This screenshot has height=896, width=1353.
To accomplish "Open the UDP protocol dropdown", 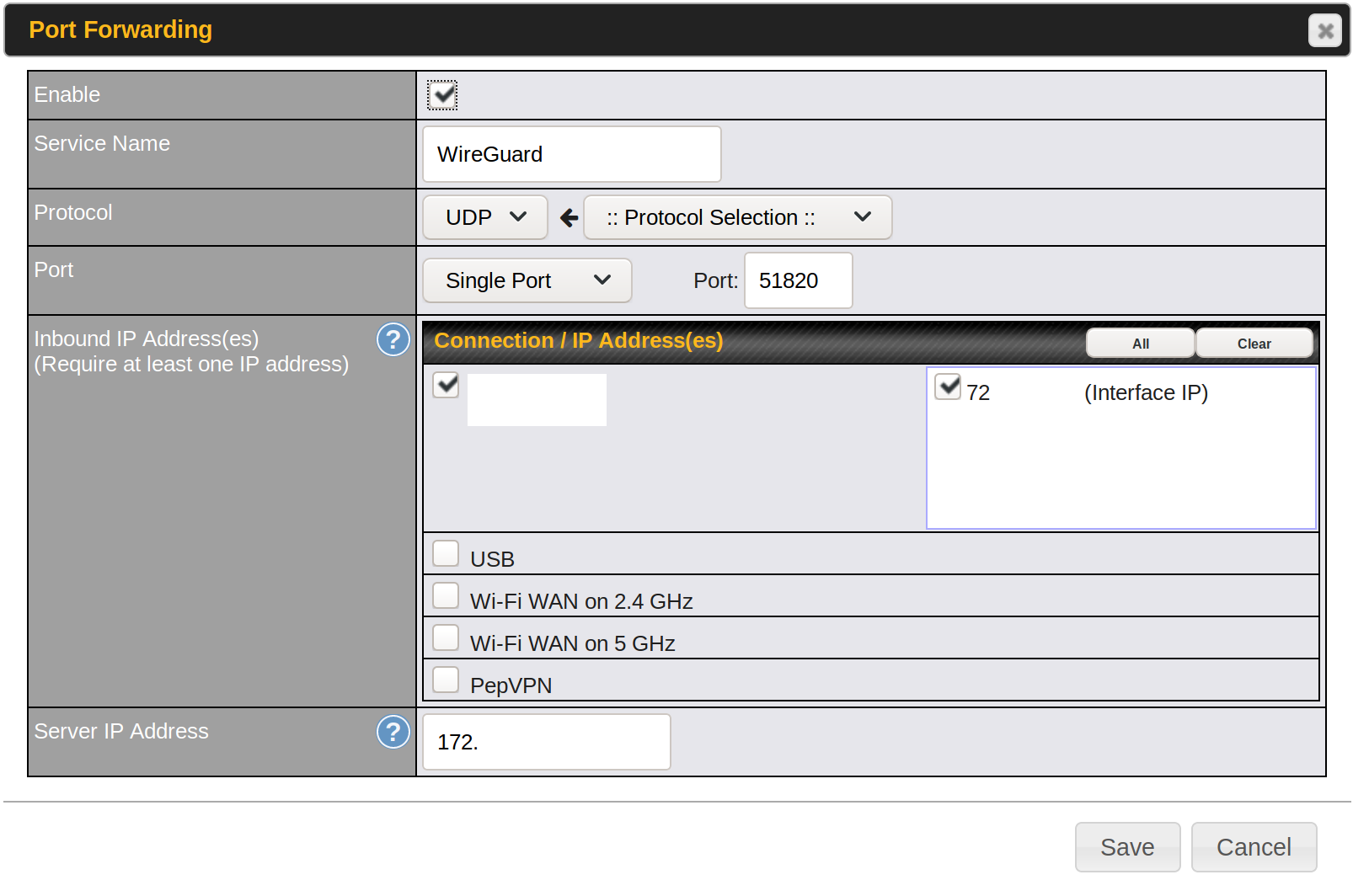I will coord(485,217).
